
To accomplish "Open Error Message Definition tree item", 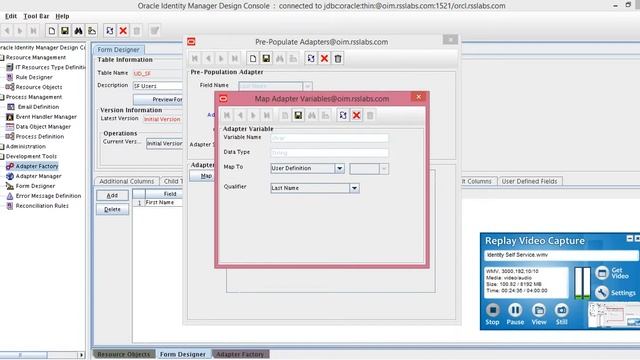I will [x=48, y=196].
